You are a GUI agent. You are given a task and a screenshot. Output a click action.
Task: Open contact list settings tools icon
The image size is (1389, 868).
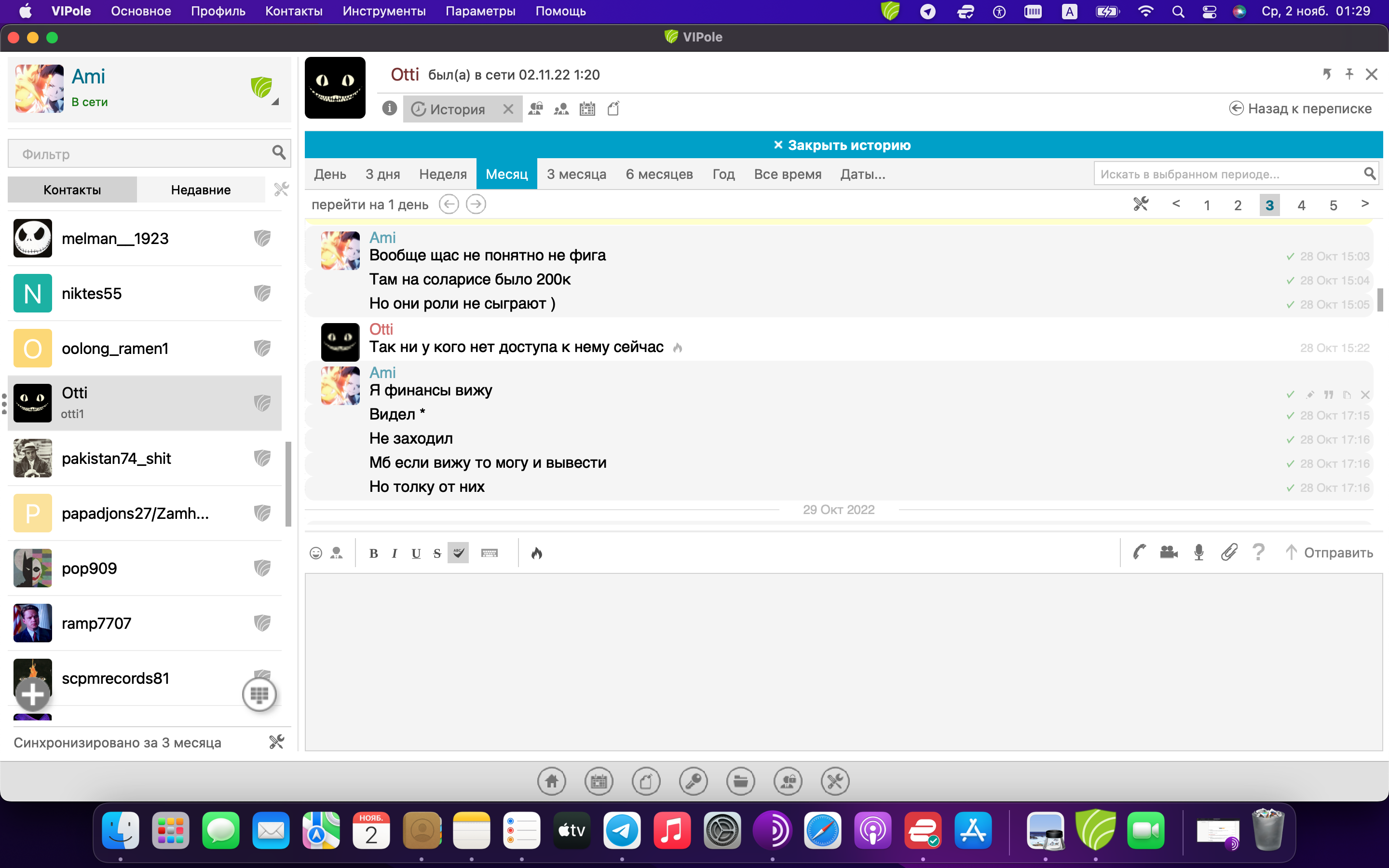tap(281, 189)
